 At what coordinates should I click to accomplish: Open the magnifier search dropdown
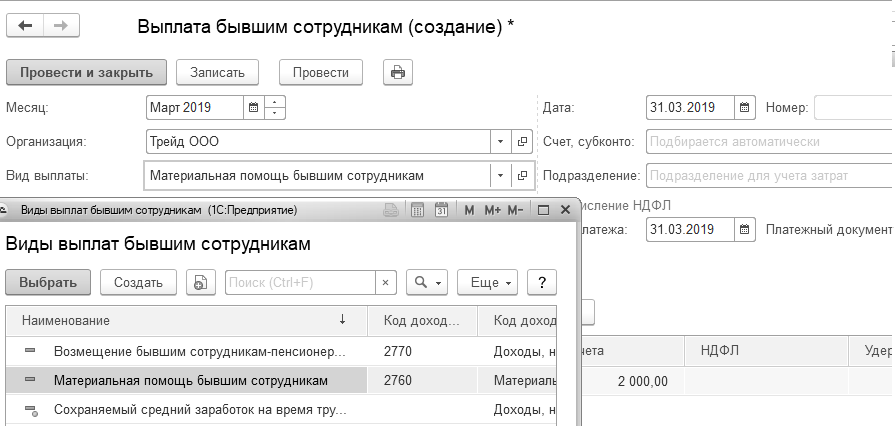coord(427,282)
